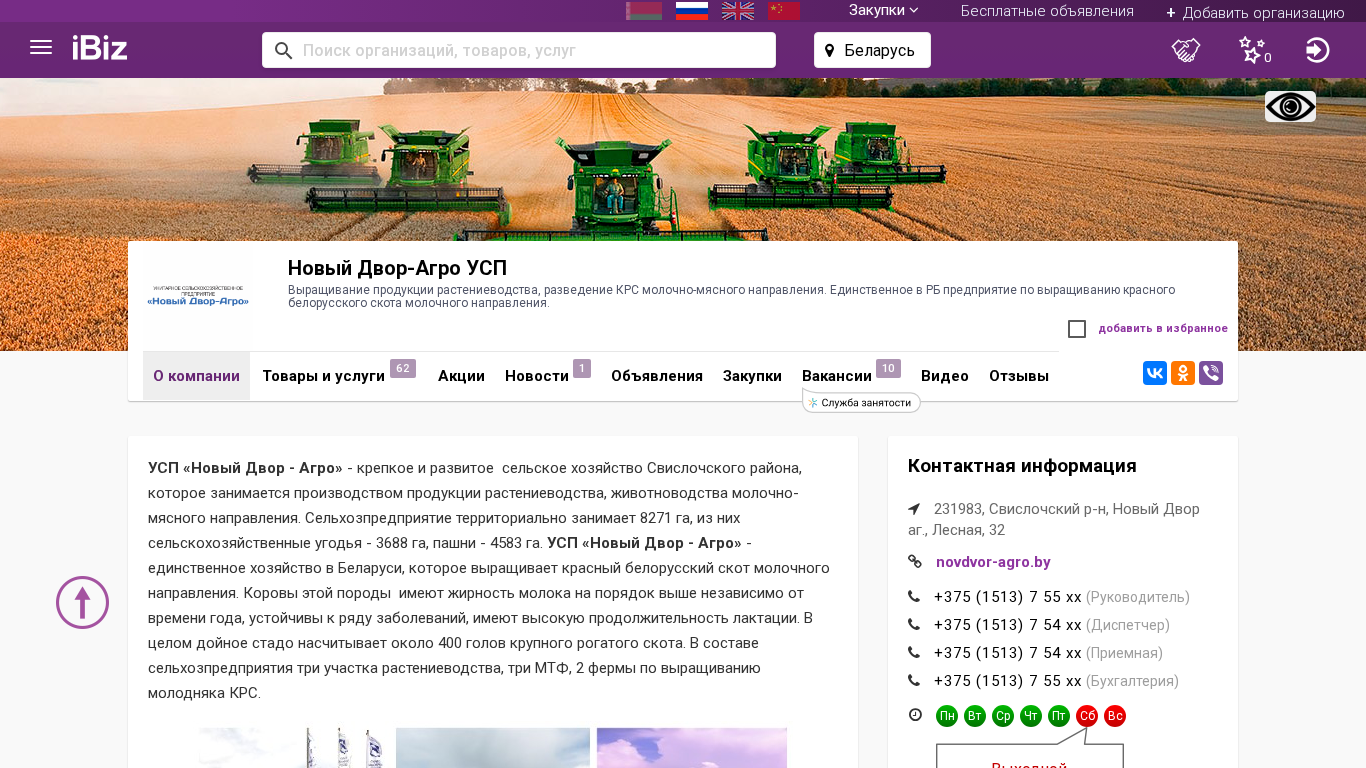Click the scroll-to-top arrow
The height and width of the screenshot is (768, 1366).
[82, 602]
